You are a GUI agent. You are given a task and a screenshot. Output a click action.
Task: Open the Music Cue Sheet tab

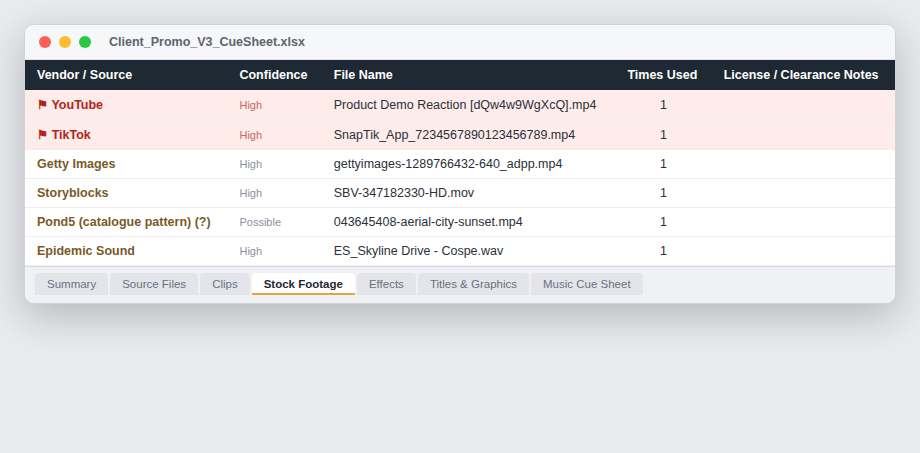[x=587, y=284]
